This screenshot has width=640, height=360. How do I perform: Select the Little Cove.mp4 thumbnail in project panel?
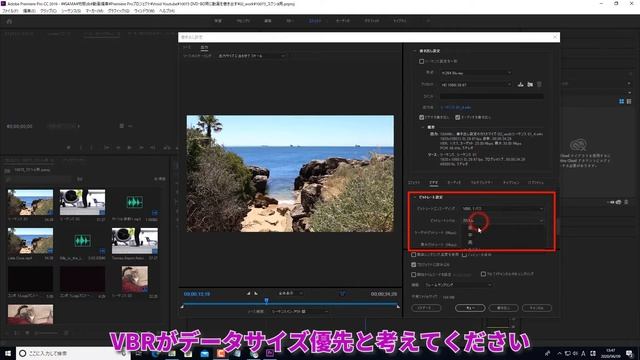tap(30, 241)
